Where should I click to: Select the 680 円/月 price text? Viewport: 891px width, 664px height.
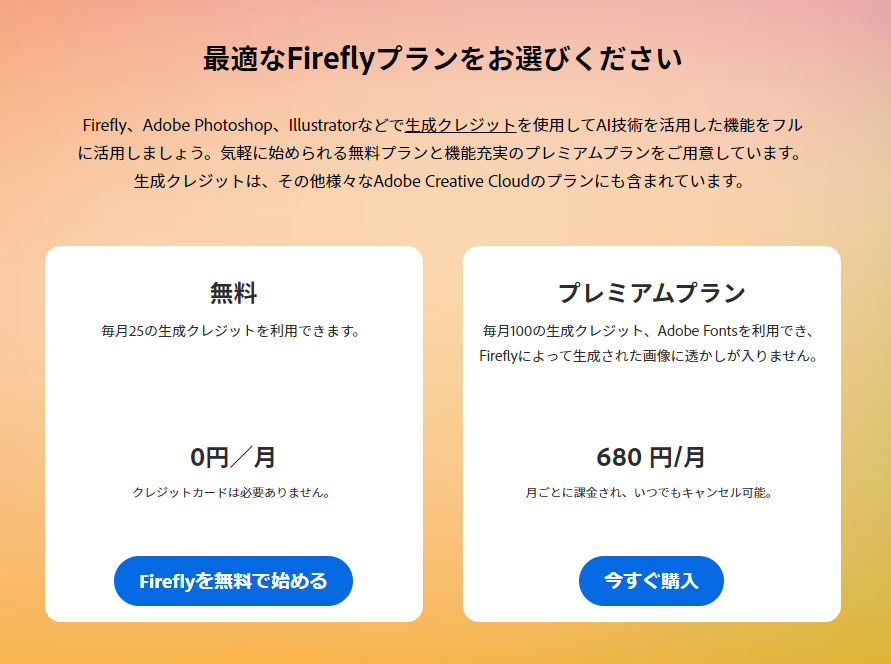(651, 457)
